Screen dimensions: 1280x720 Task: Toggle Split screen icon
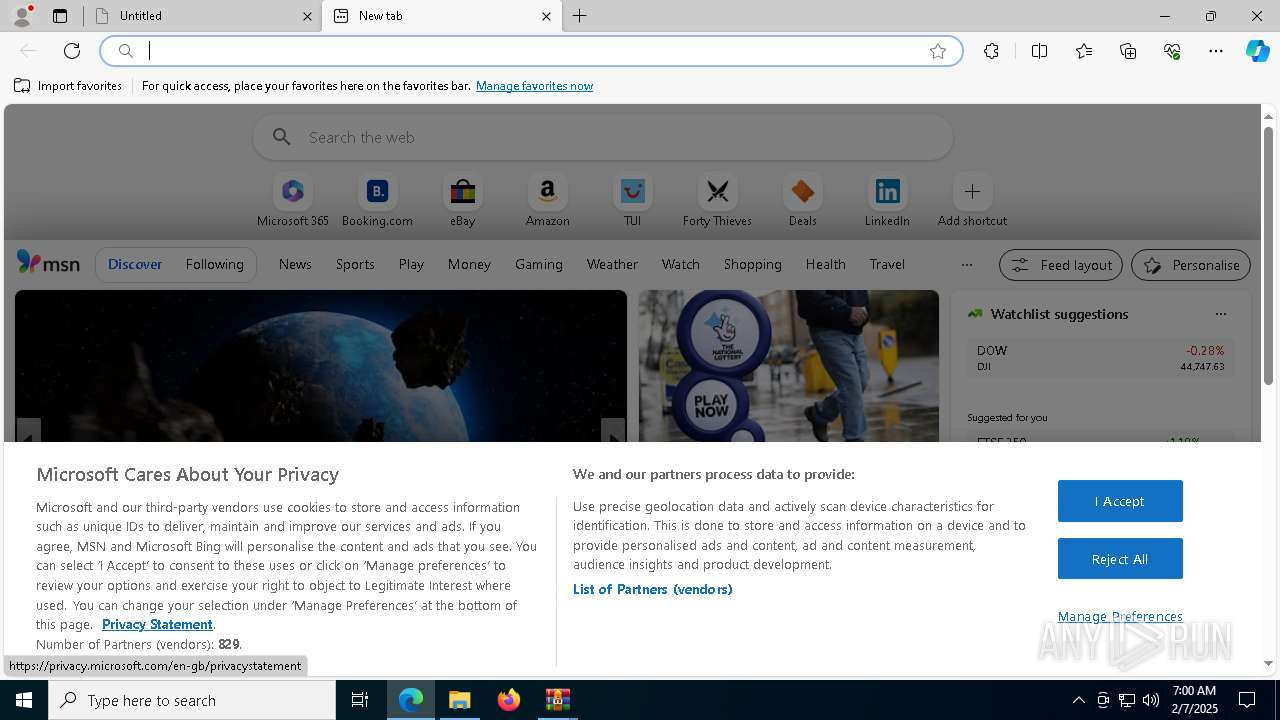[x=1039, y=51]
